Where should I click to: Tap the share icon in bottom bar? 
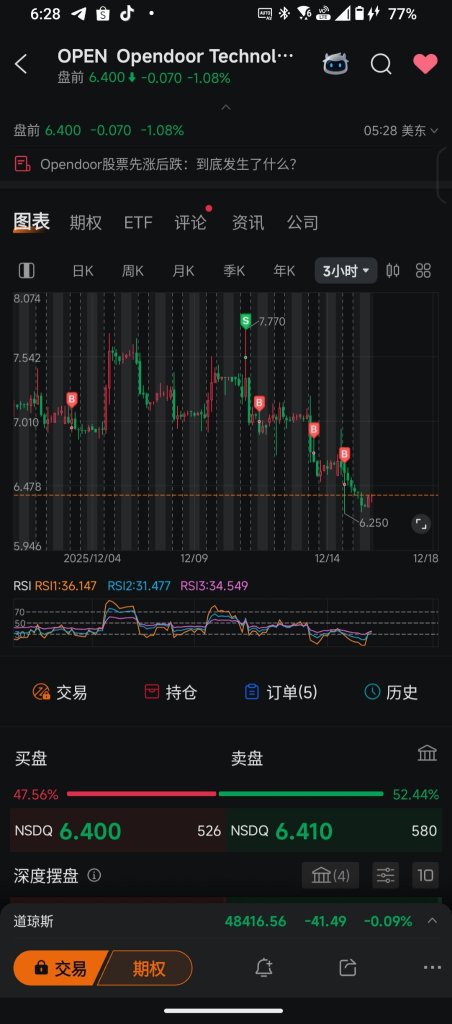(x=348, y=968)
